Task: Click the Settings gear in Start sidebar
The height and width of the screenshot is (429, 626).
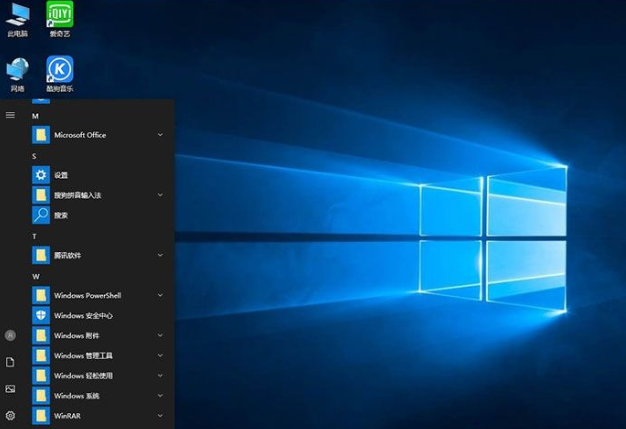Action: click(x=10, y=415)
